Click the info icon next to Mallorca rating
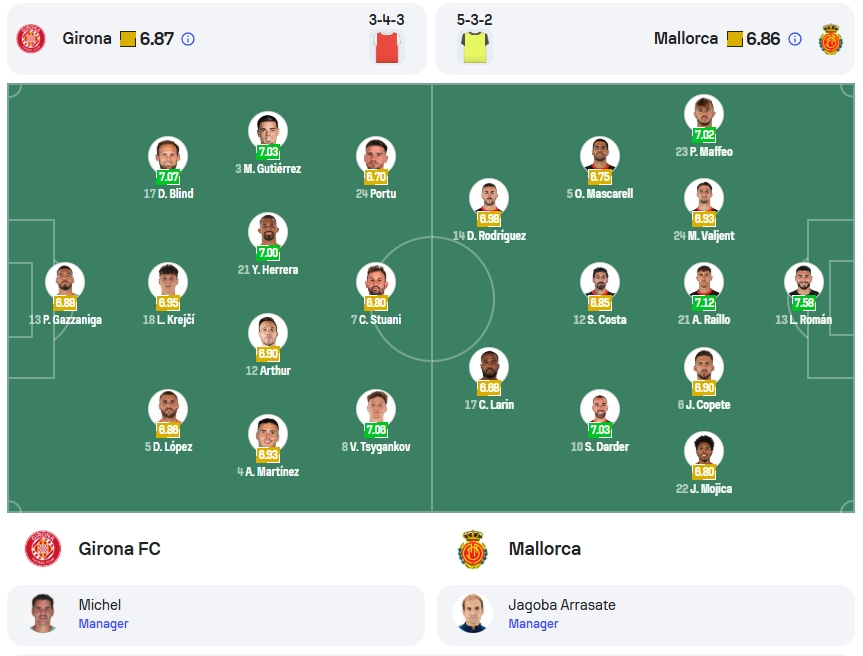This screenshot has width=863, height=656. (x=795, y=39)
